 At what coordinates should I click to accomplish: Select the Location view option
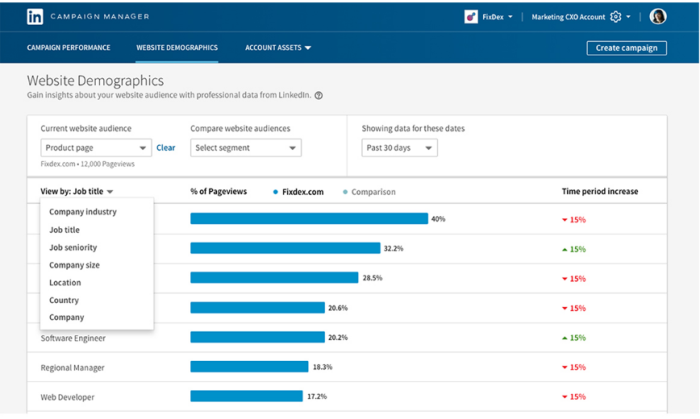pyautogui.click(x=65, y=283)
